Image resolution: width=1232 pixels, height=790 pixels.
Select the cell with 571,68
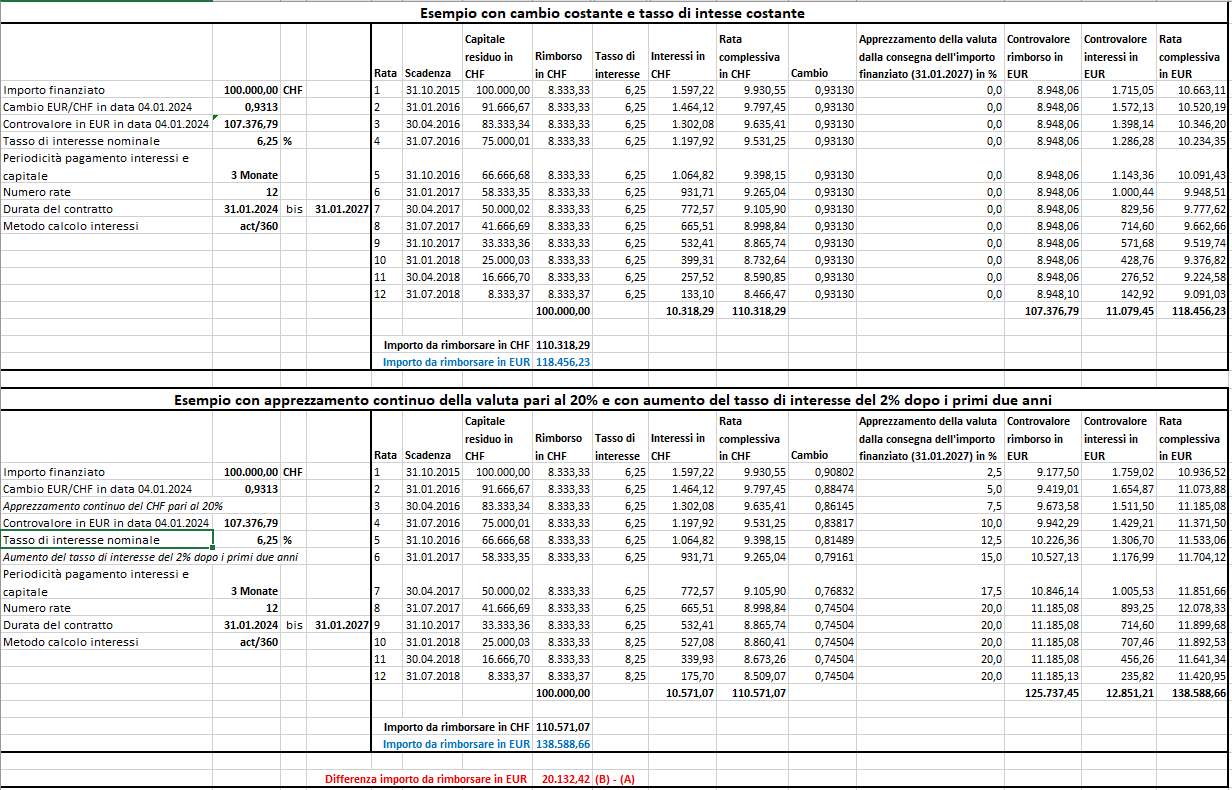(1118, 243)
